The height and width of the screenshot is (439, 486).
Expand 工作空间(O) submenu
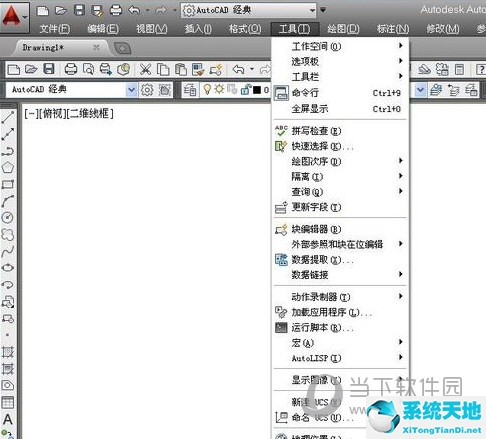[x=340, y=46]
